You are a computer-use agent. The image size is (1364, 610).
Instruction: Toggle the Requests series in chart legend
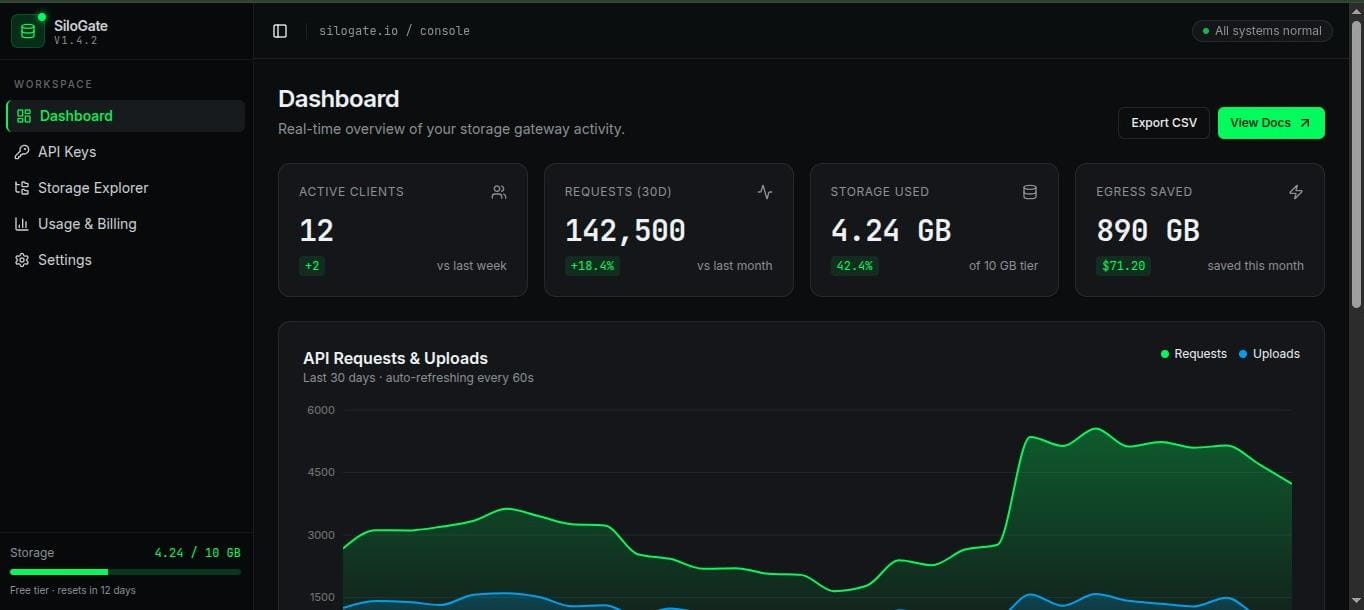click(x=1193, y=354)
